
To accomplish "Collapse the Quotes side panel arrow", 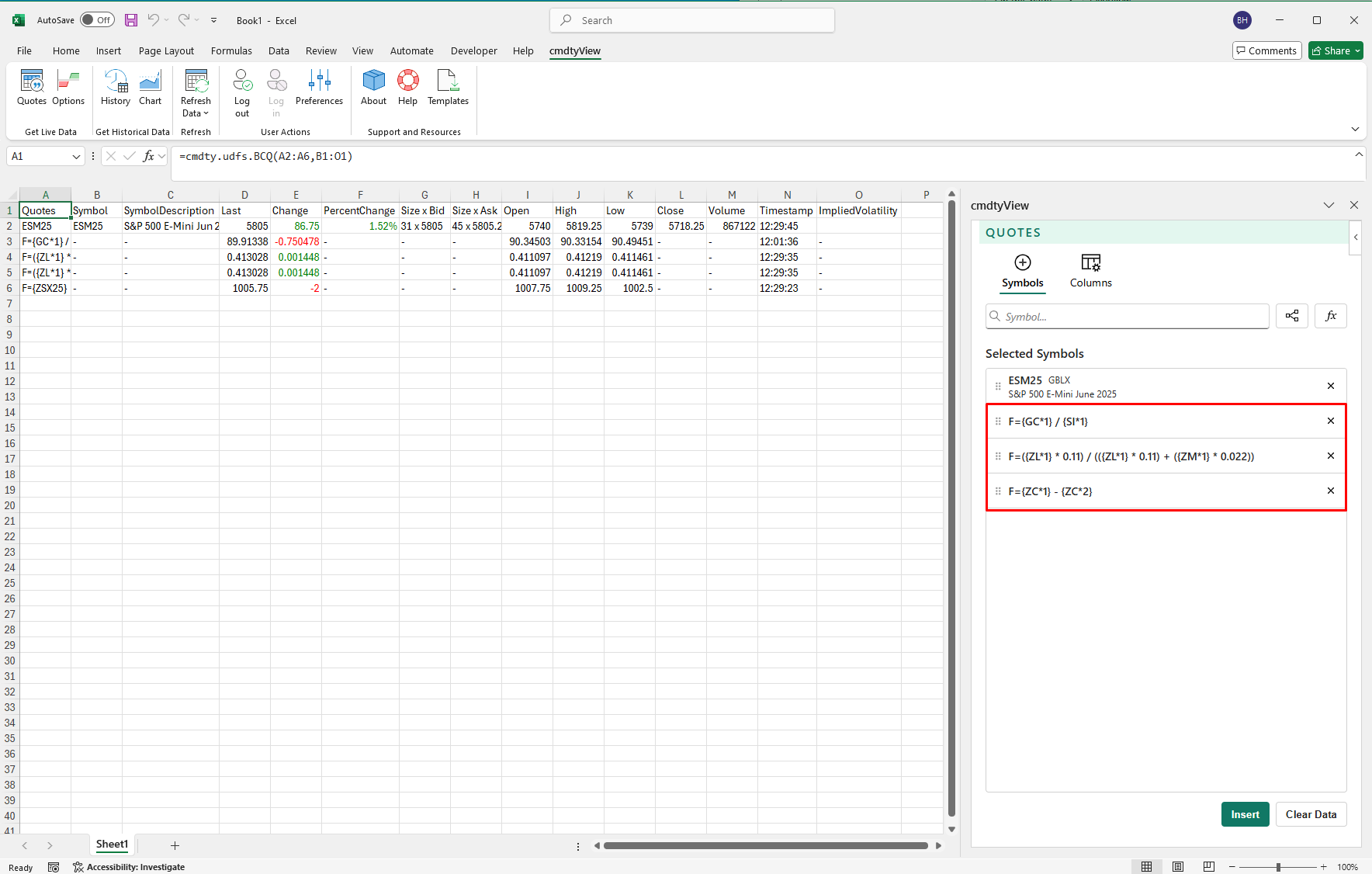I will click(1355, 238).
